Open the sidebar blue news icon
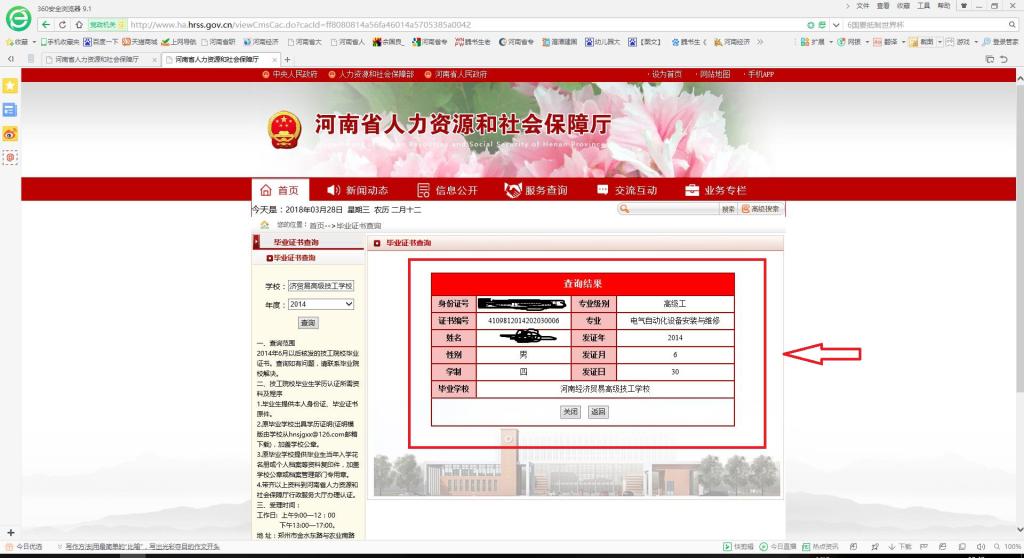1024x558 pixels. [x=10, y=110]
